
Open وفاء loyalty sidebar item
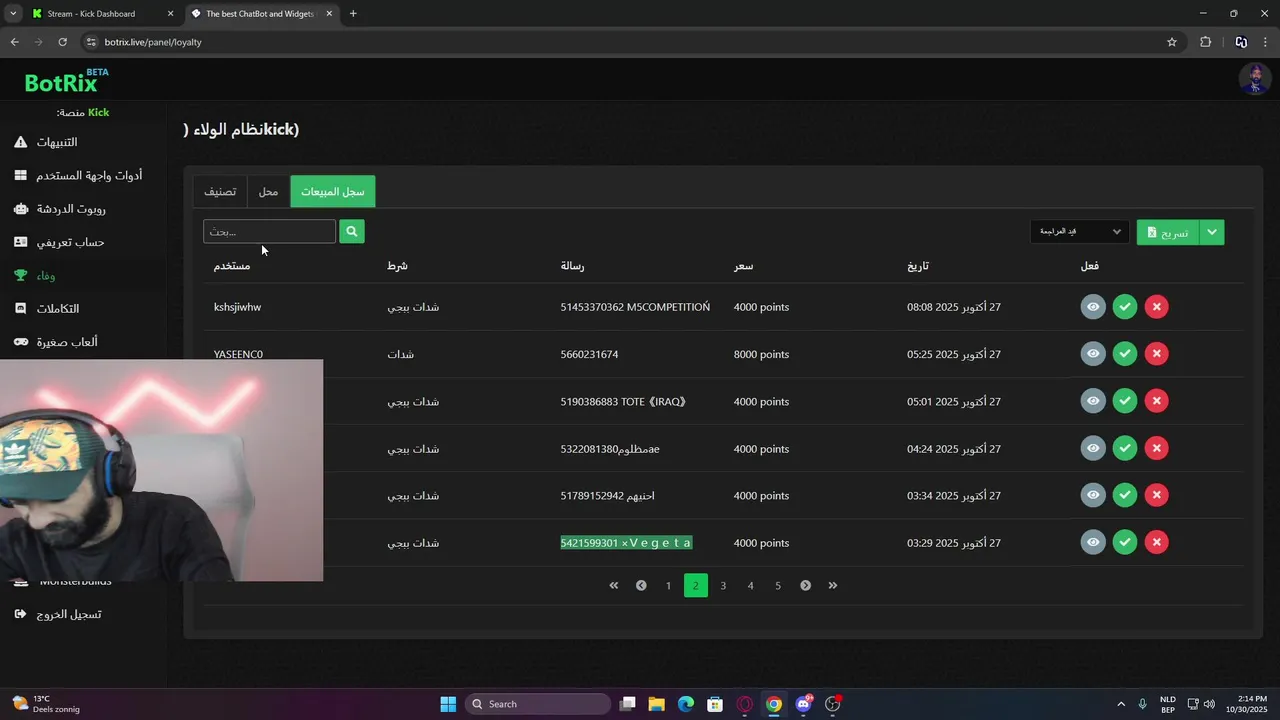click(x=36, y=275)
